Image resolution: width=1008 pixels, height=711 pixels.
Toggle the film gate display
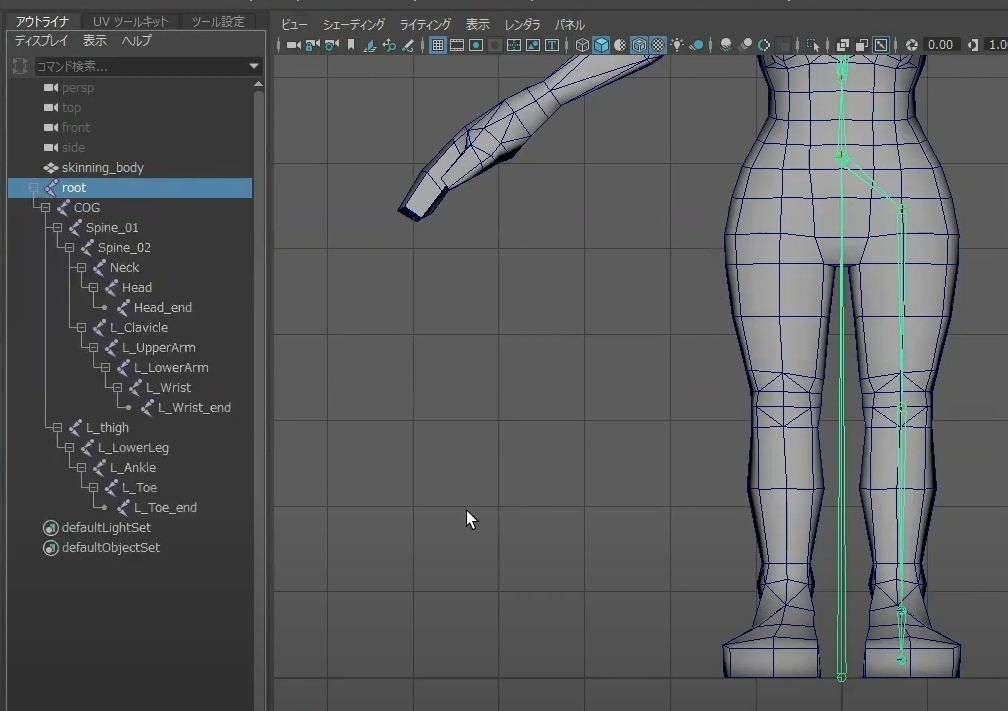point(457,45)
